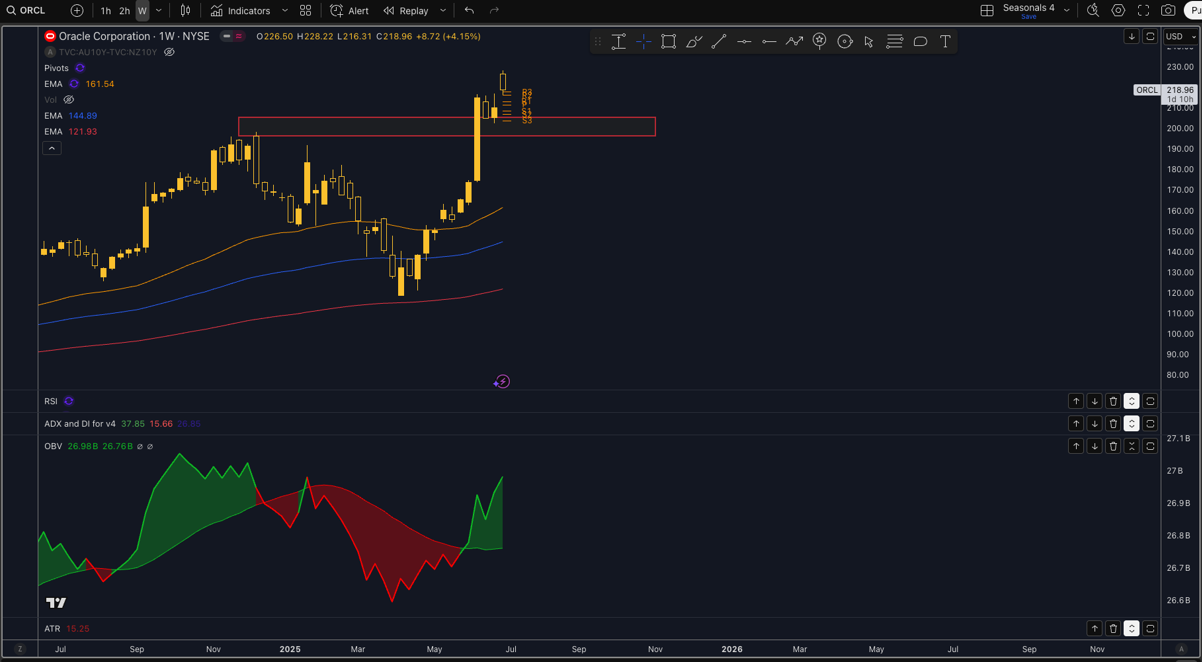The image size is (1202, 662).
Task: Delete the ADX and DI pane
Action: (x=1113, y=424)
